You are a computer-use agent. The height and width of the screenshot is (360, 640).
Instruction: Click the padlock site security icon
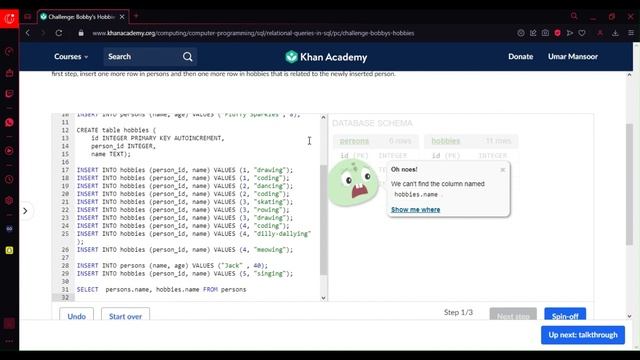(x=81, y=33)
